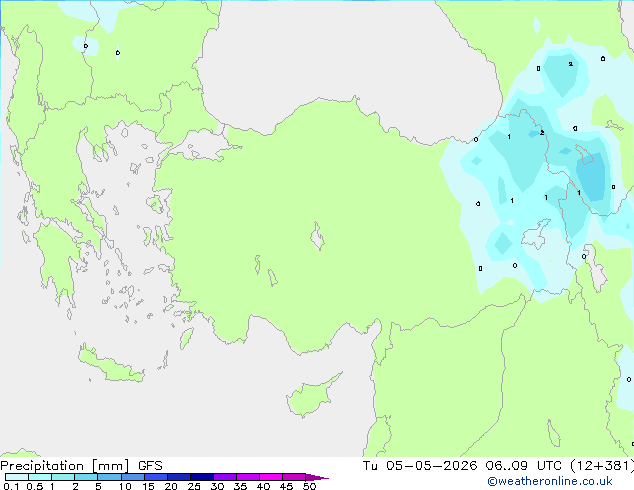Click the island of Crete on map
This screenshot has height=490, width=634.
(x=110, y=366)
